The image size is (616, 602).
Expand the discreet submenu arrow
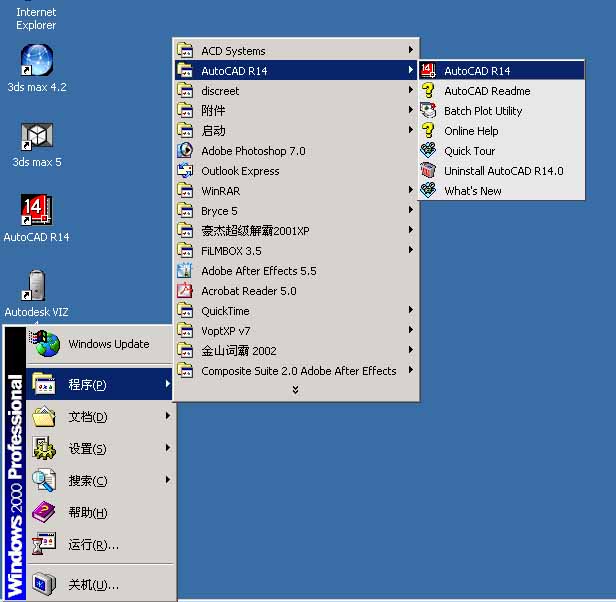(x=411, y=90)
